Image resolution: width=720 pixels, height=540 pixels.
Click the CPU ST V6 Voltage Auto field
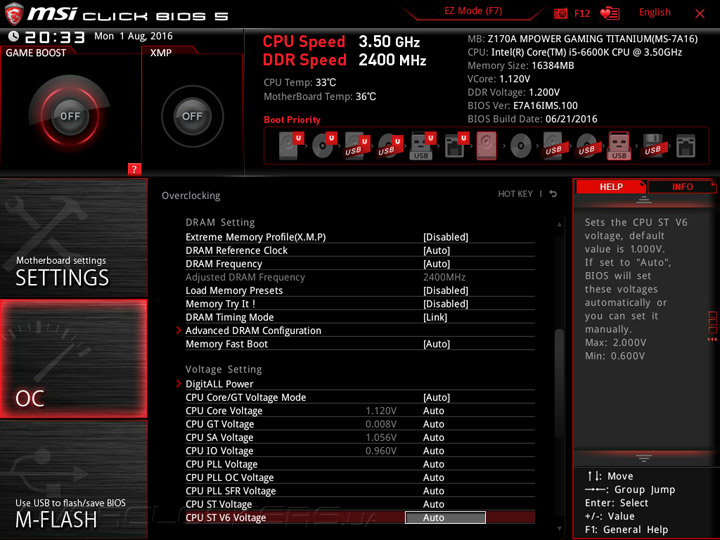(x=445, y=518)
